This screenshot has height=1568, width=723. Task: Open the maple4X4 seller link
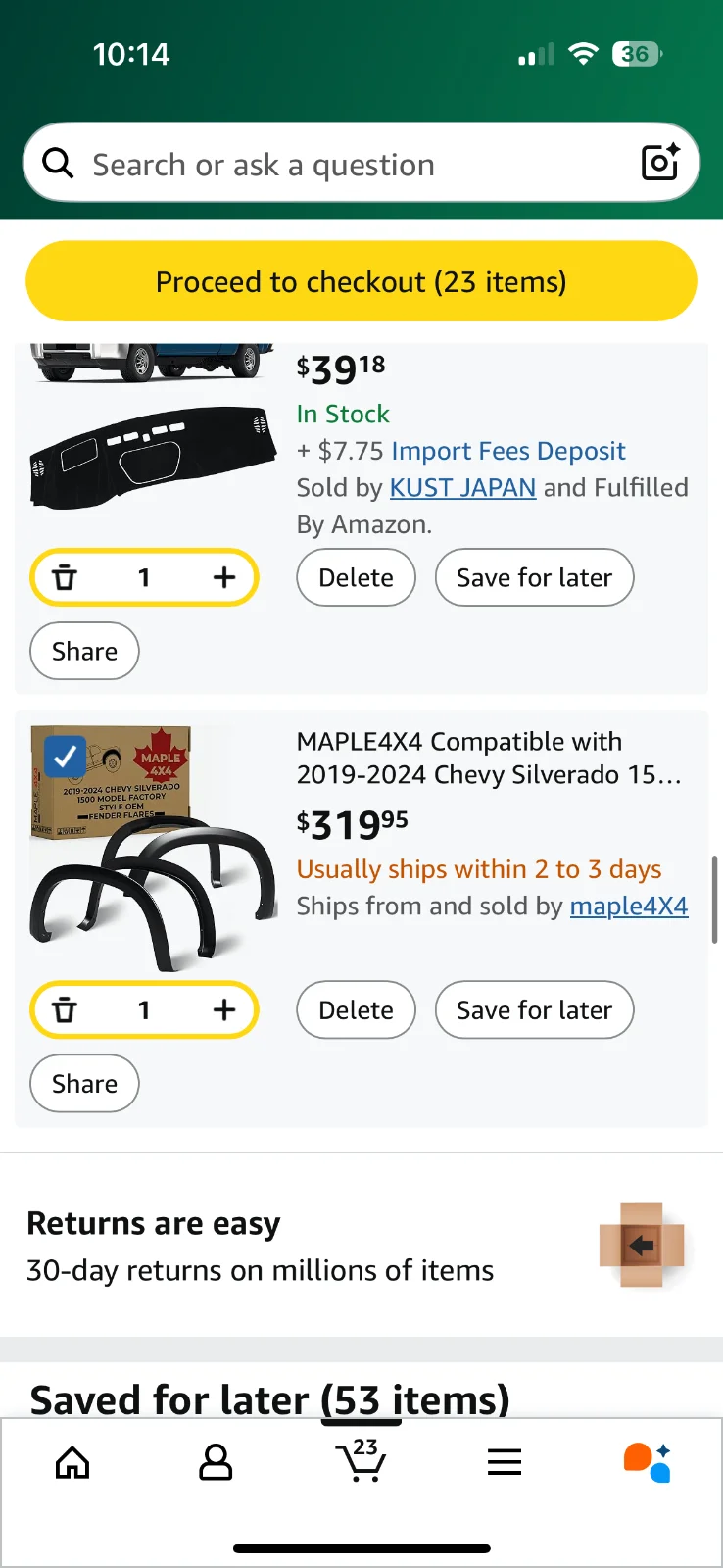coord(629,906)
